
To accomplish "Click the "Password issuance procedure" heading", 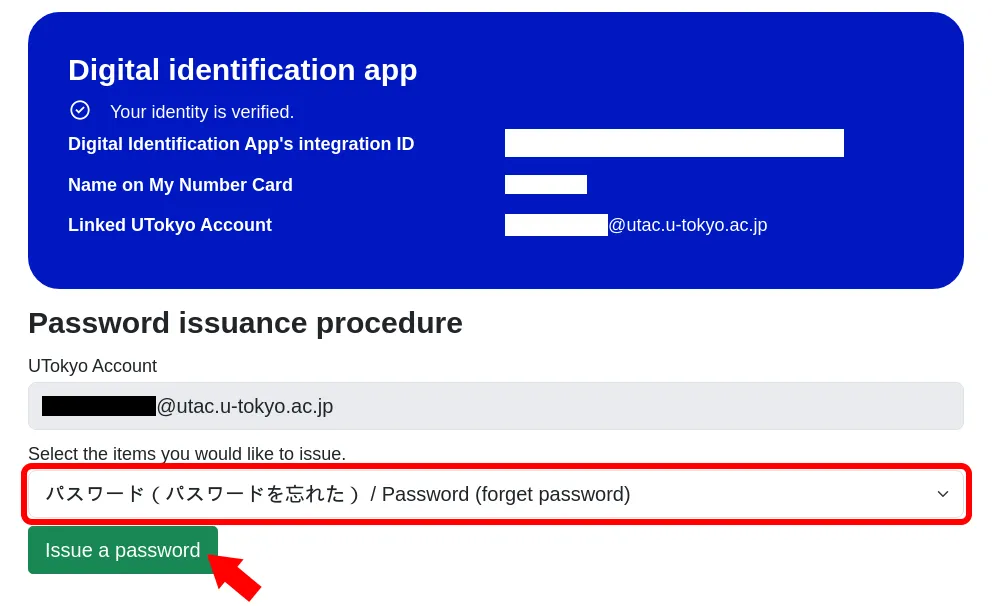I will point(245,323).
